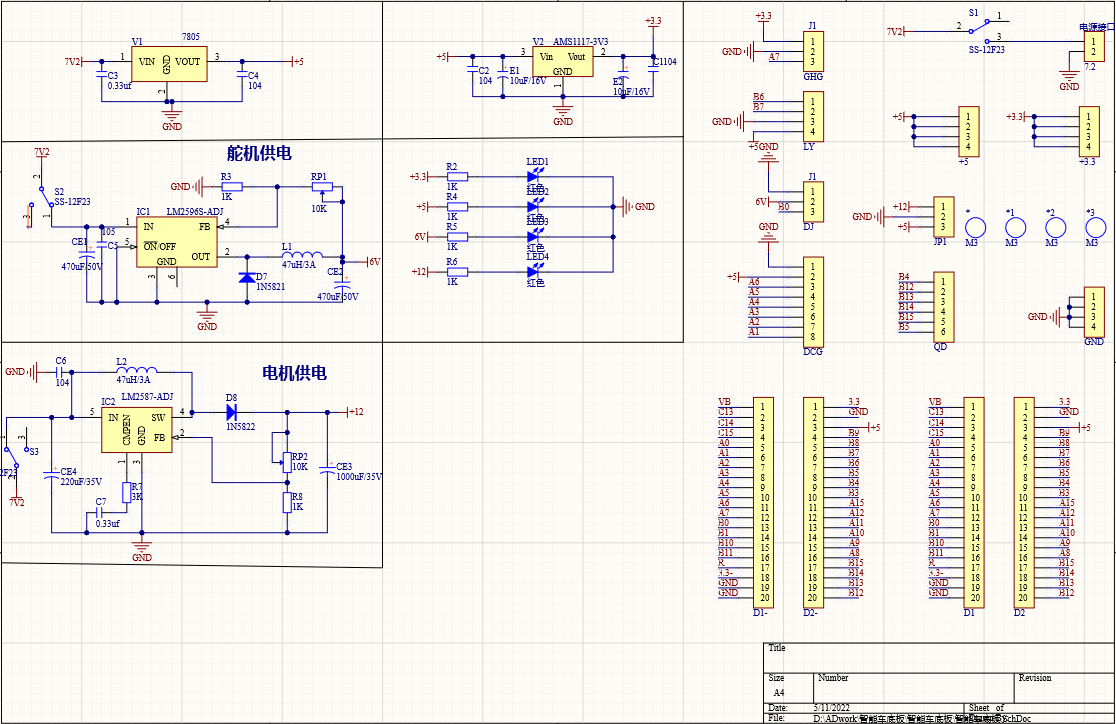1116x724 pixels.
Task: Click mounting hole M3 labeled *3
Action: (1095, 228)
